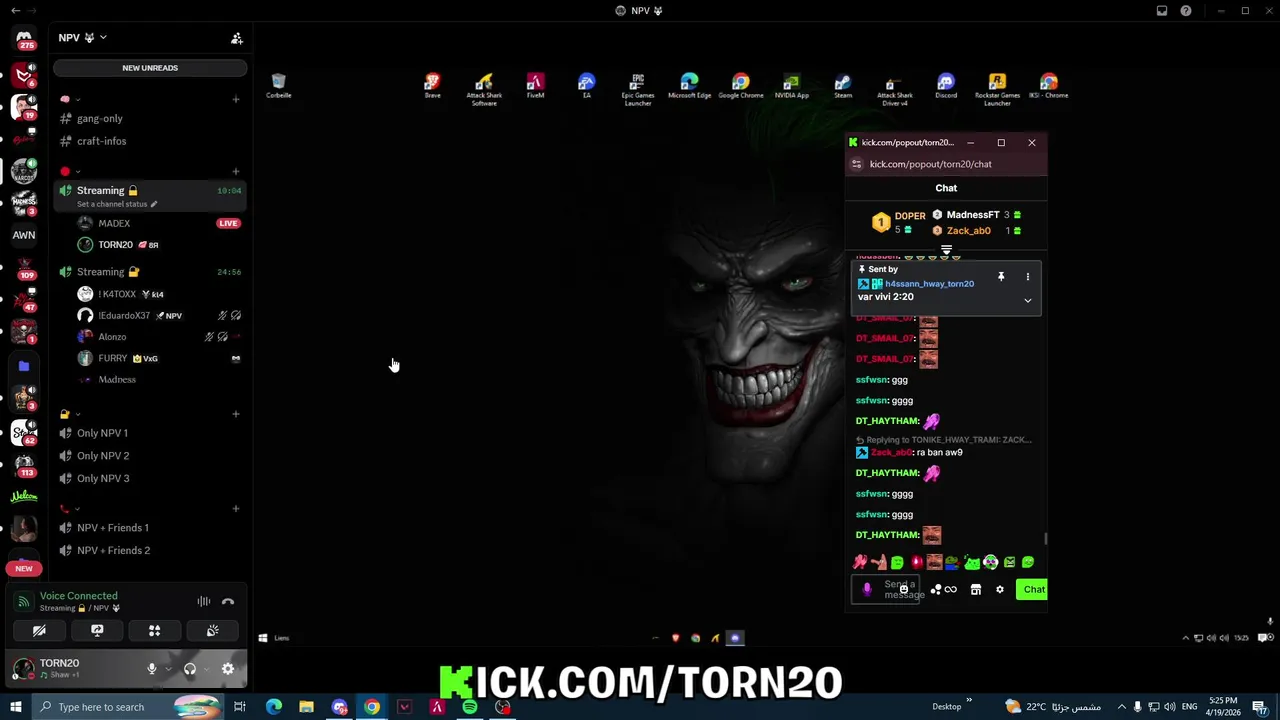The width and height of the screenshot is (1280, 720).
Task: Click the Kick popout address bar URL
Action: (x=931, y=164)
